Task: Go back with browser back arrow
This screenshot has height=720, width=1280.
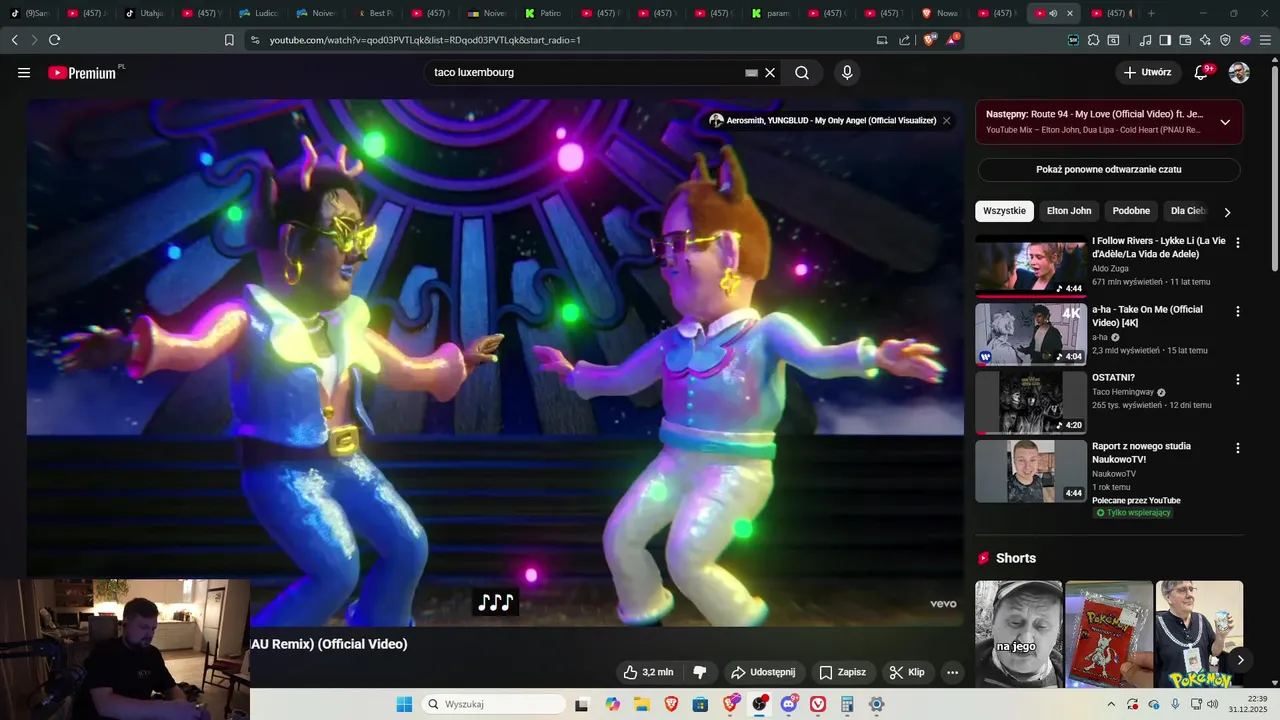Action: coord(14,40)
